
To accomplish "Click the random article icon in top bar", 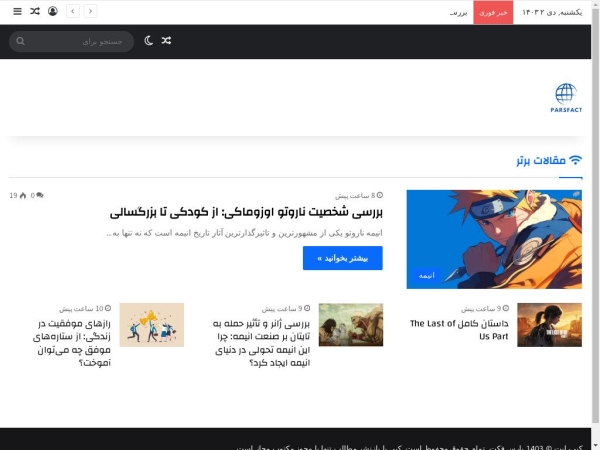I will coord(35,11).
